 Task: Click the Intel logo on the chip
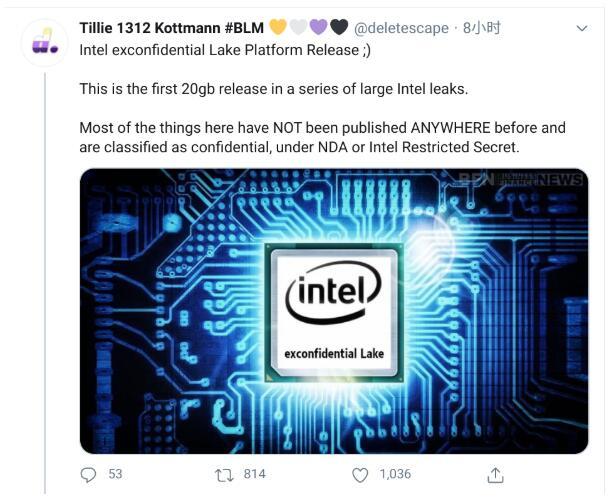[x=333, y=291]
